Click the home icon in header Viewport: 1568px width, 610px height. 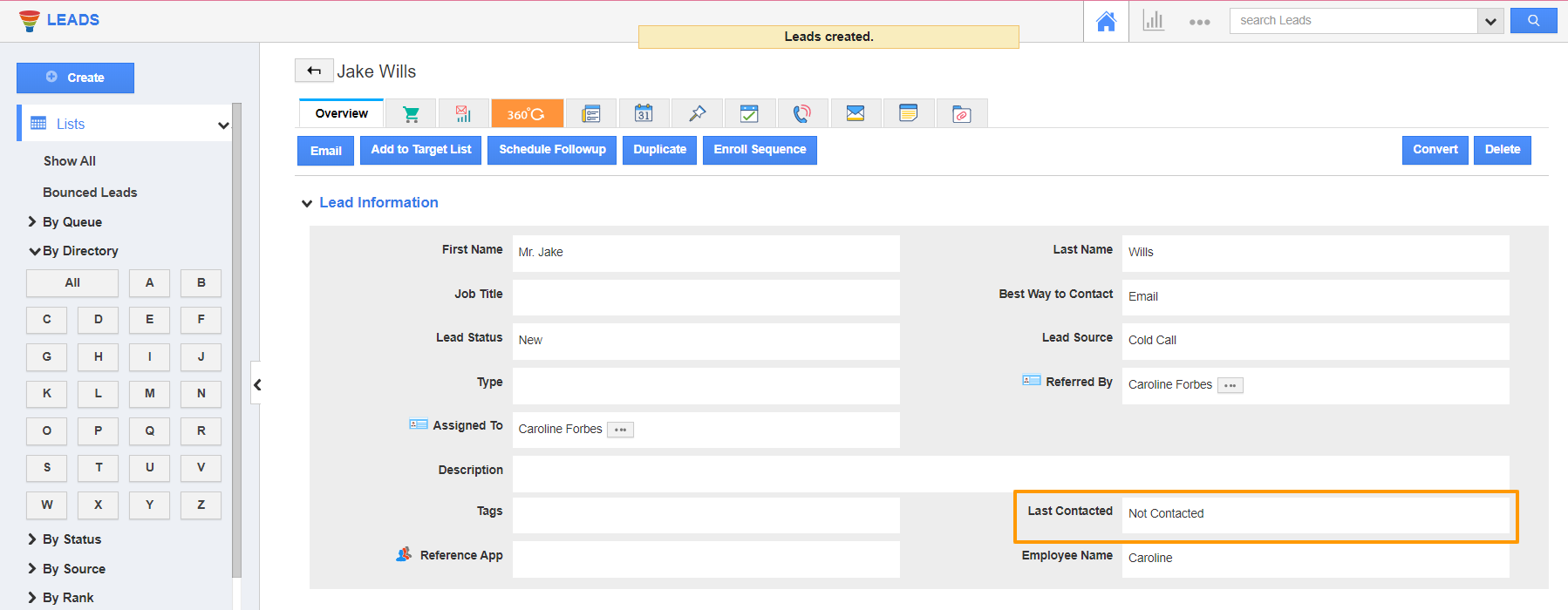point(1106,21)
